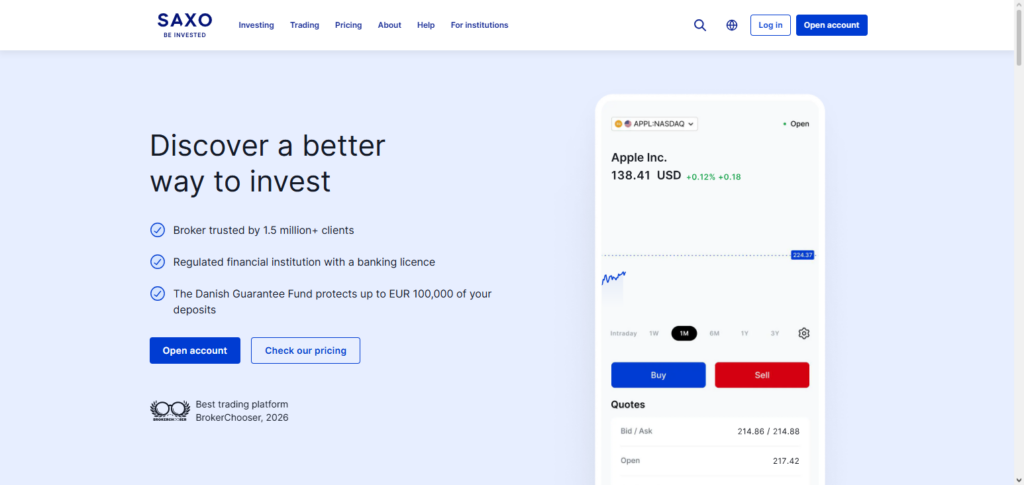Select the Intraday chart range
The image size is (1024, 485).
623,334
